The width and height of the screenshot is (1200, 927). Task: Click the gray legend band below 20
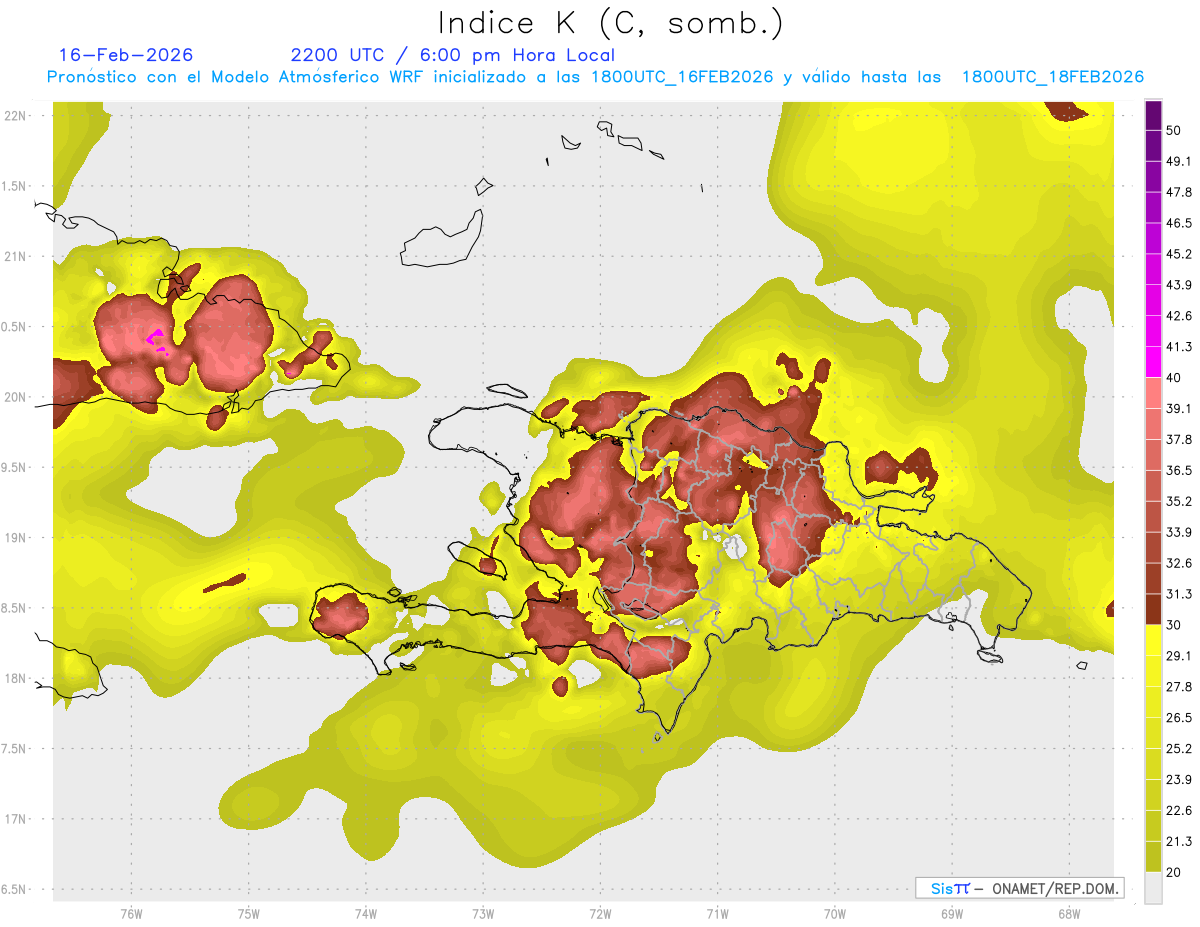1153,888
